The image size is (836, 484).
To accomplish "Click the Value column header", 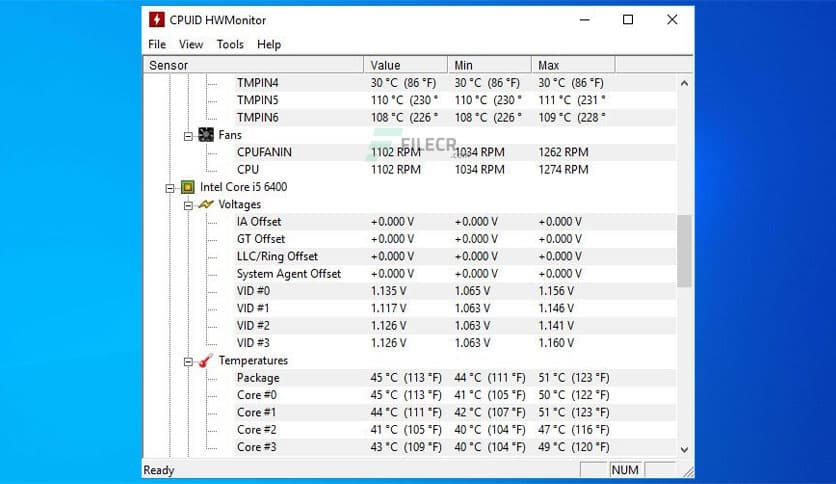I will [x=406, y=65].
